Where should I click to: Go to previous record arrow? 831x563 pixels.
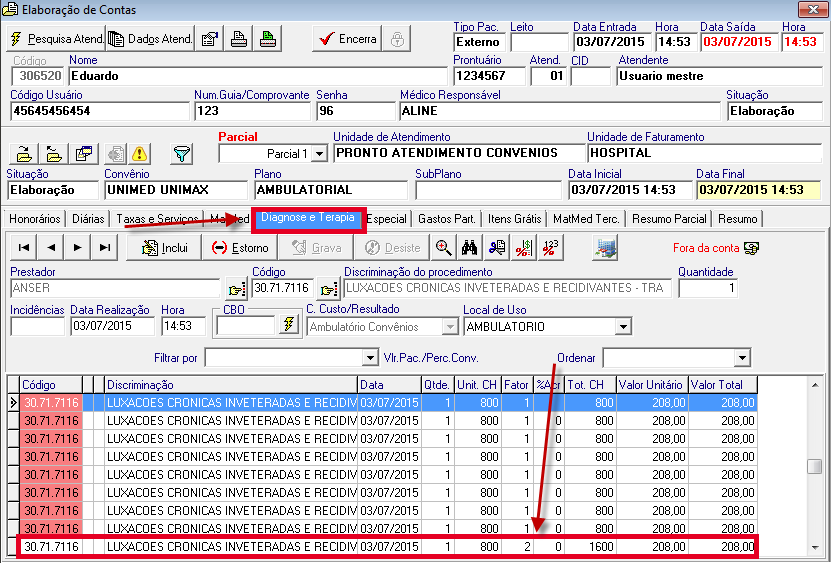point(50,248)
